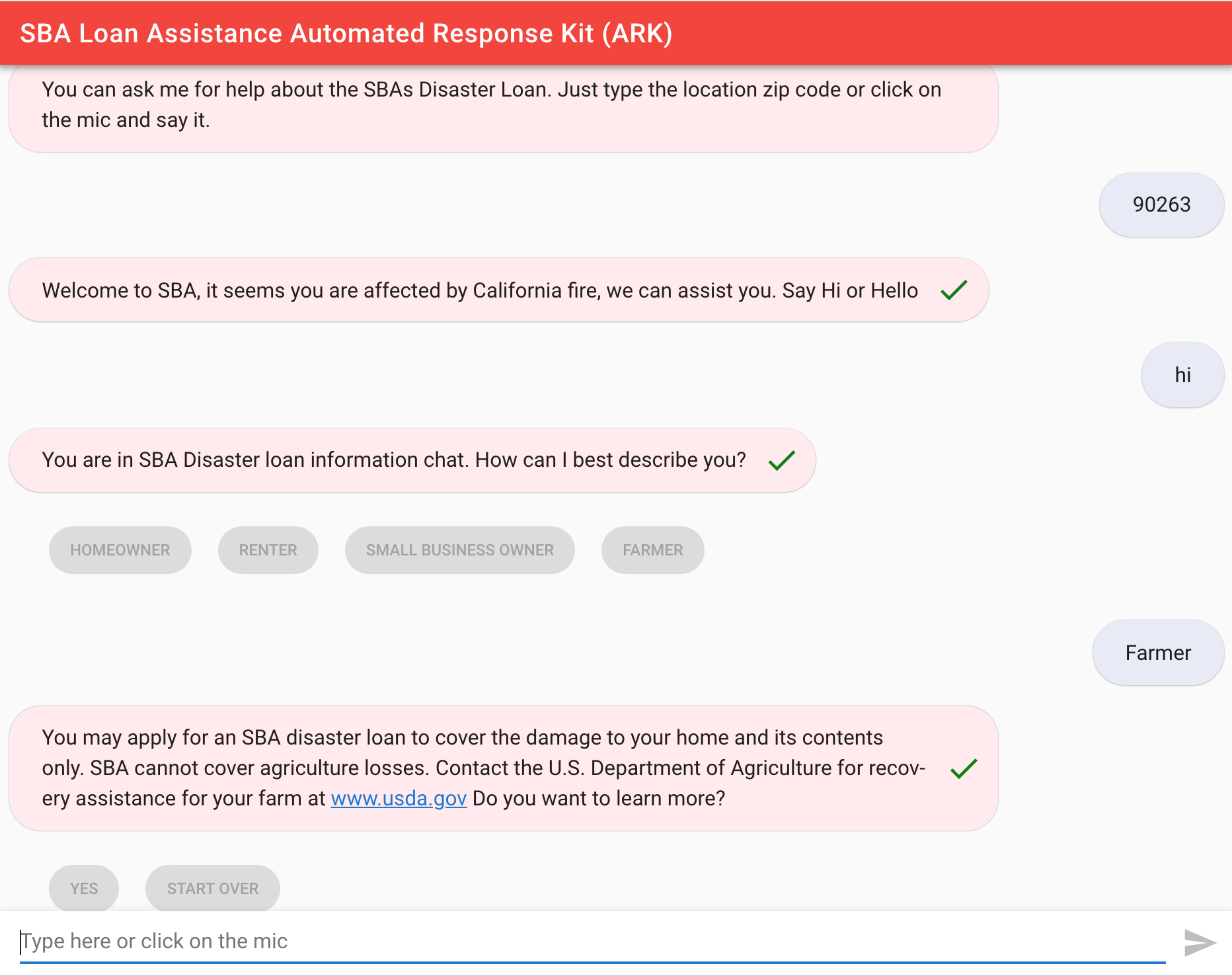Click checkmark beside agriculture losses message
This screenshot has width=1232, height=976.
click(x=964, y=768)
